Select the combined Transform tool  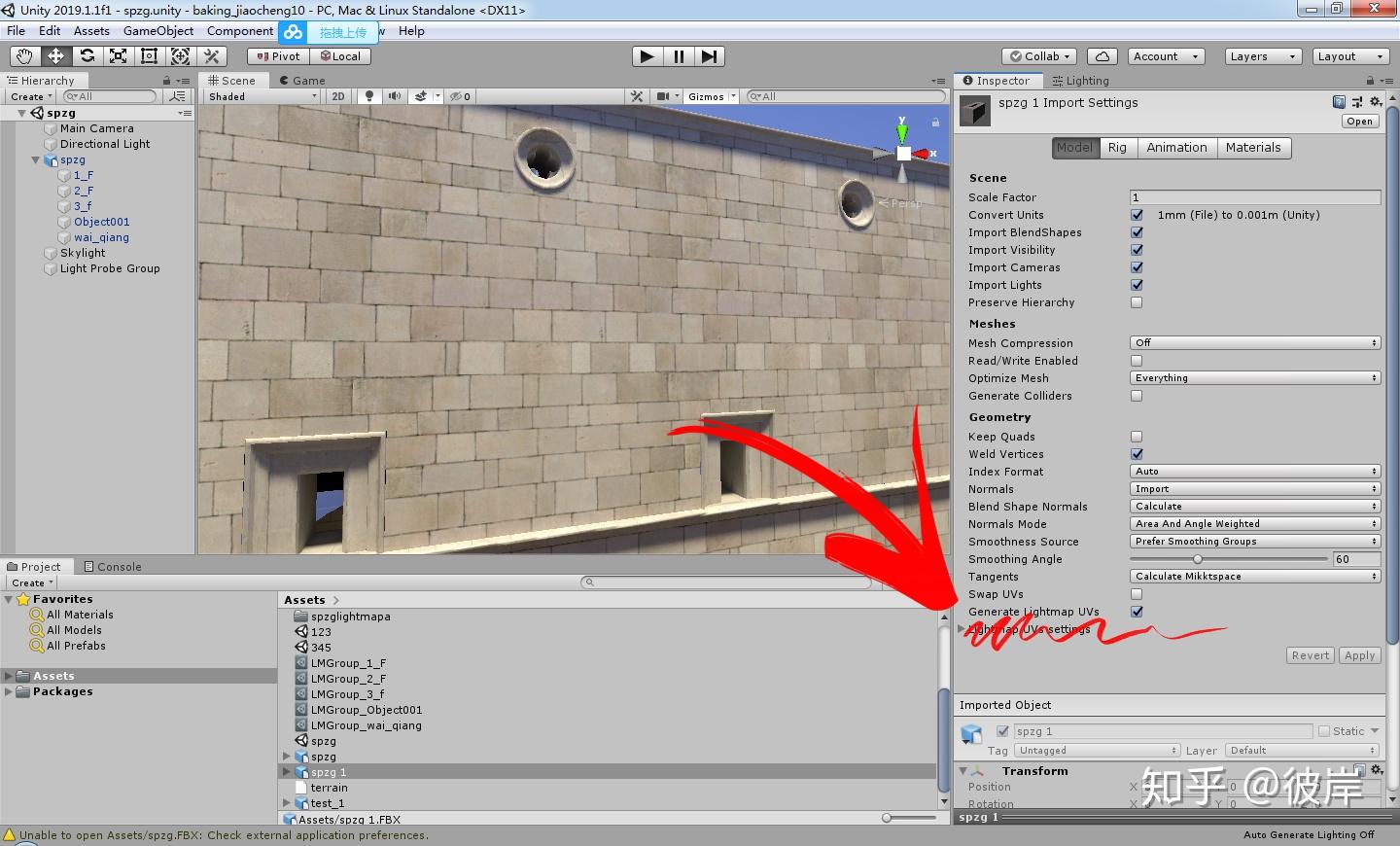pos(180,56)
